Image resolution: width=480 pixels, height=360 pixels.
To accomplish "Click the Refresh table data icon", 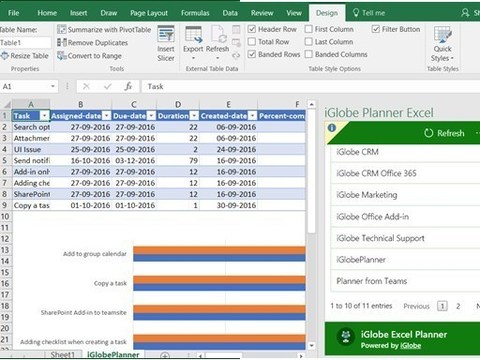I will [219, 35].
